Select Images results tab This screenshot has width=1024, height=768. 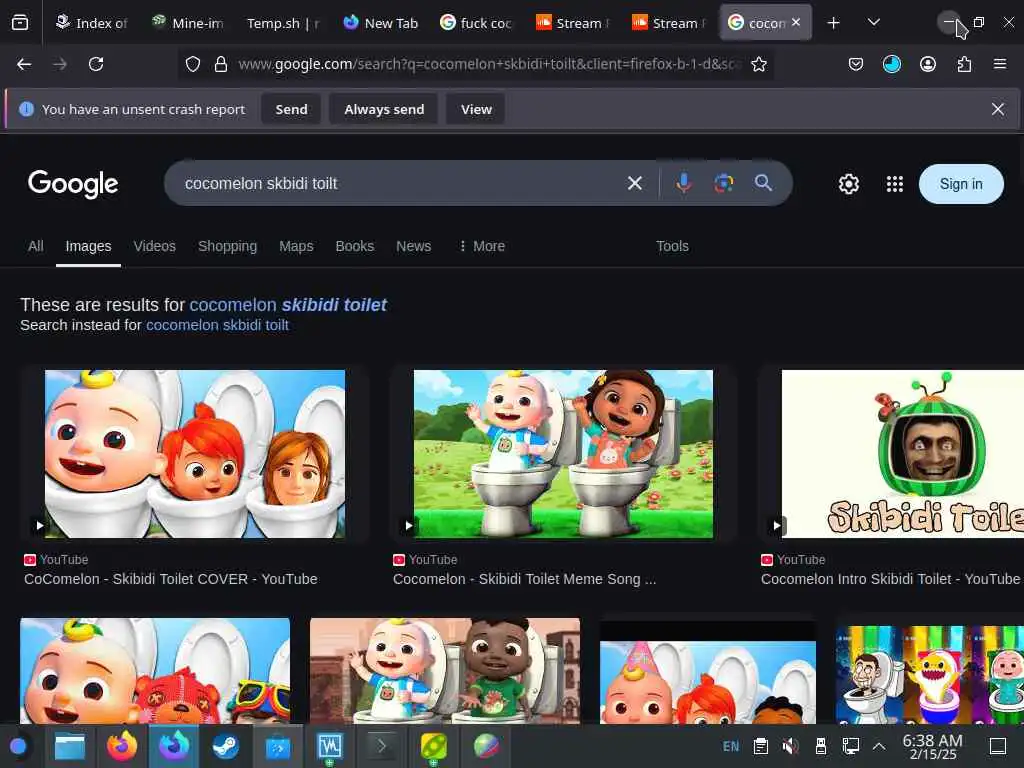pos(88,246)
